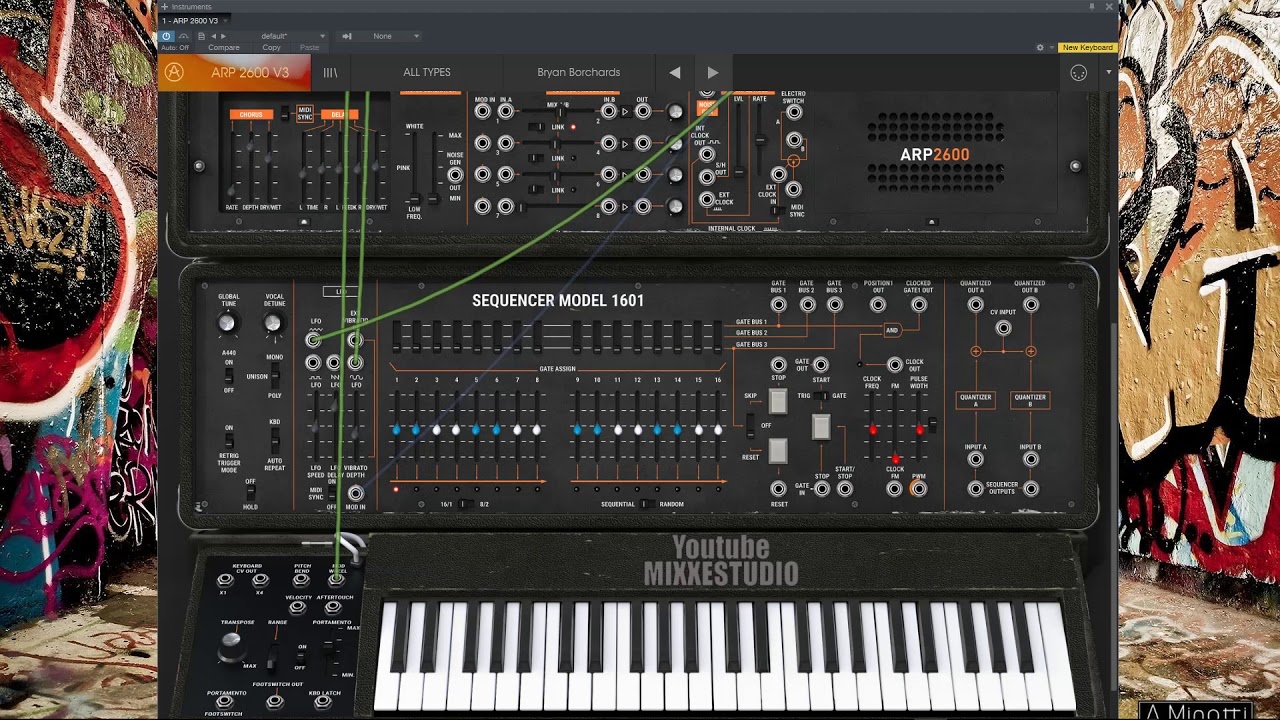Open the preset browser library icon
Viewport: 1280px width, 720px height.
click(330, 72)
